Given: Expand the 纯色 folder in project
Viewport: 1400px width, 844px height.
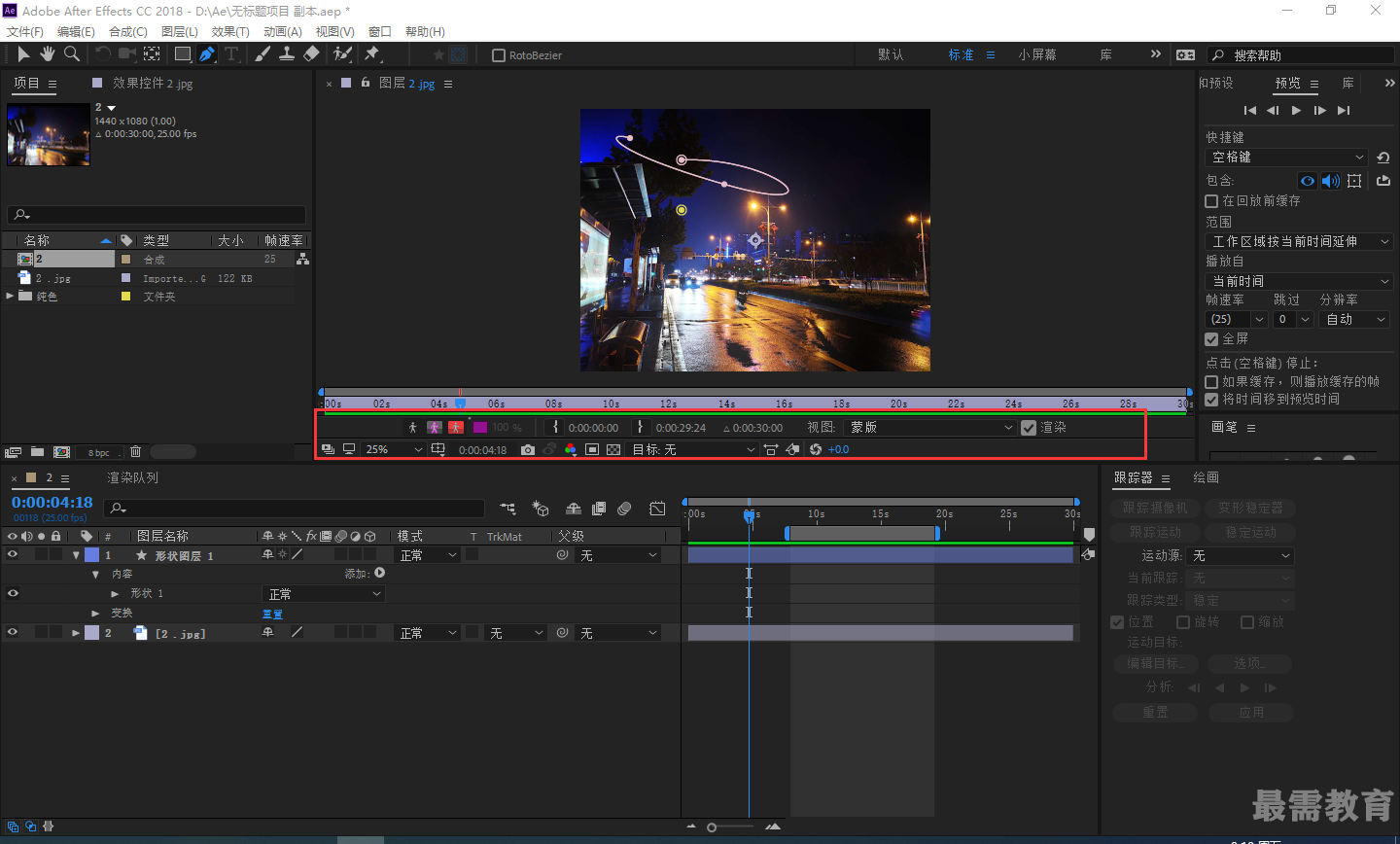Looking at the screenshot, I should 10,297.
